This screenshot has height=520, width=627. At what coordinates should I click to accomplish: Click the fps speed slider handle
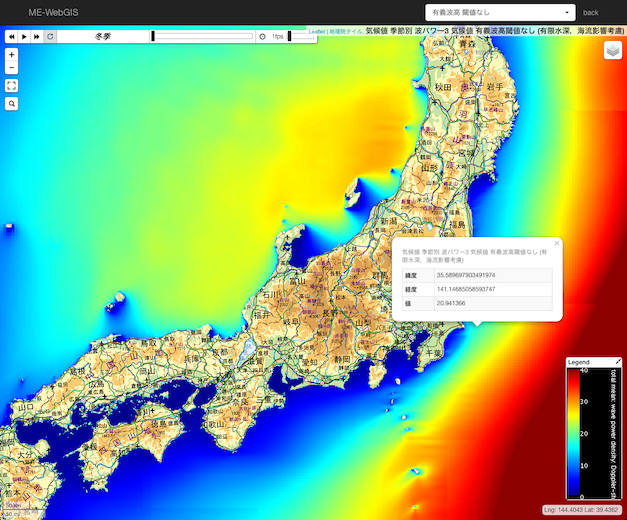coord(289,36)
